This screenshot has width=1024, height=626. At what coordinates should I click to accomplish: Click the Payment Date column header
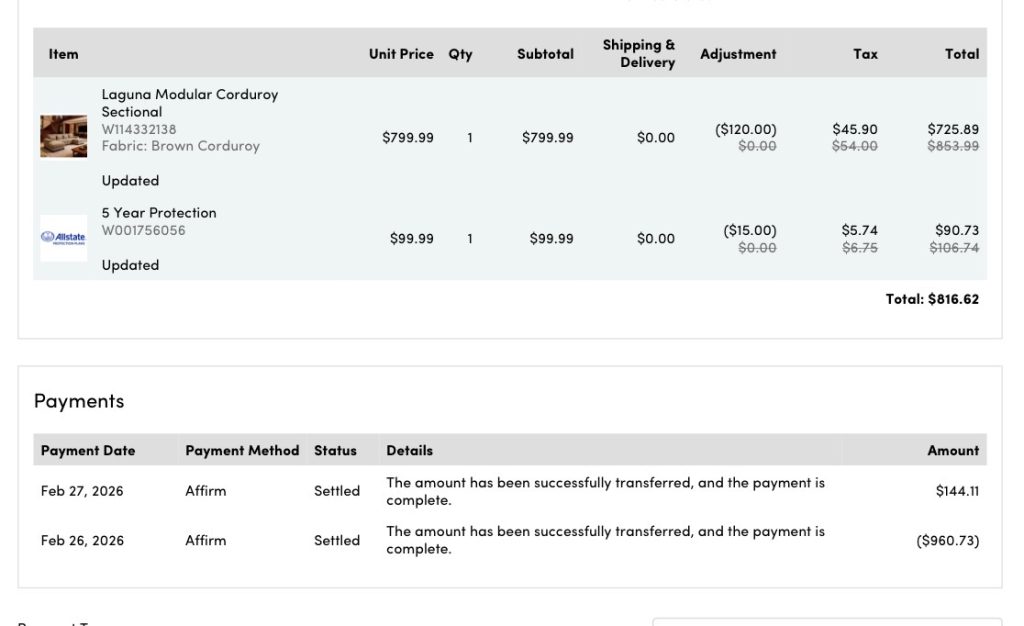click(88, 451)
